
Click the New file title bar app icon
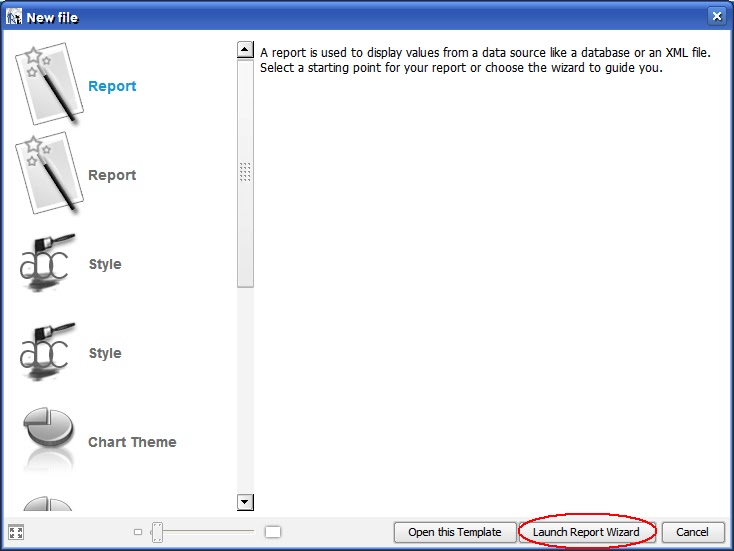pyautogui.click(x=14, y=17)
